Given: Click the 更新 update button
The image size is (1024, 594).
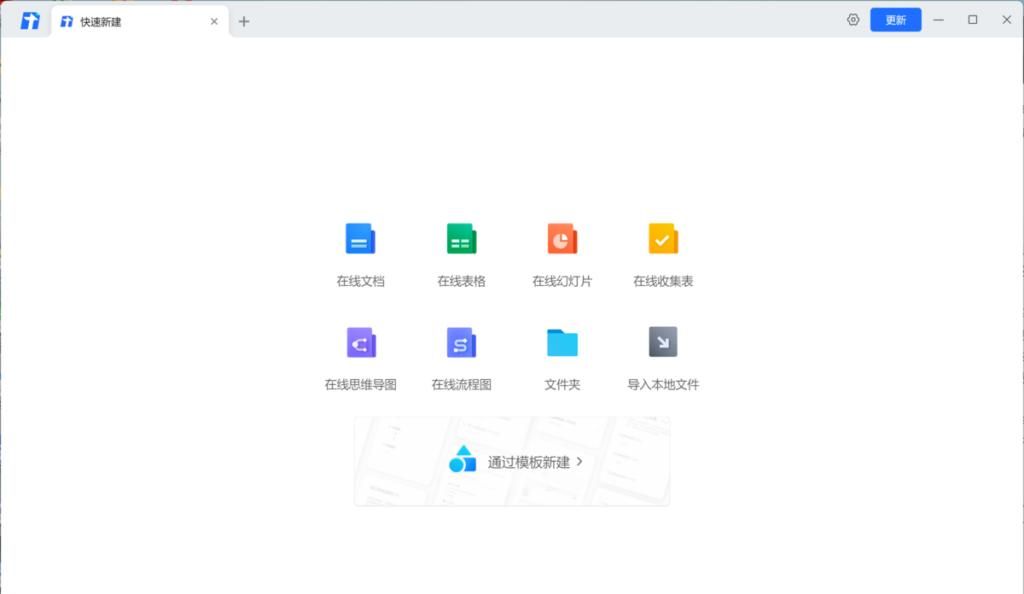Looking at the screenshot, I should point(895,19).
